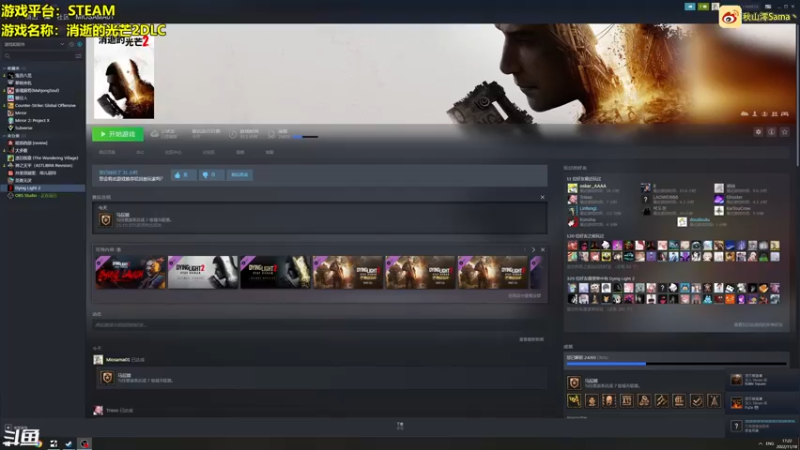Click the play time clock icon
The image size is (800, 450).
tap(233, 134)
